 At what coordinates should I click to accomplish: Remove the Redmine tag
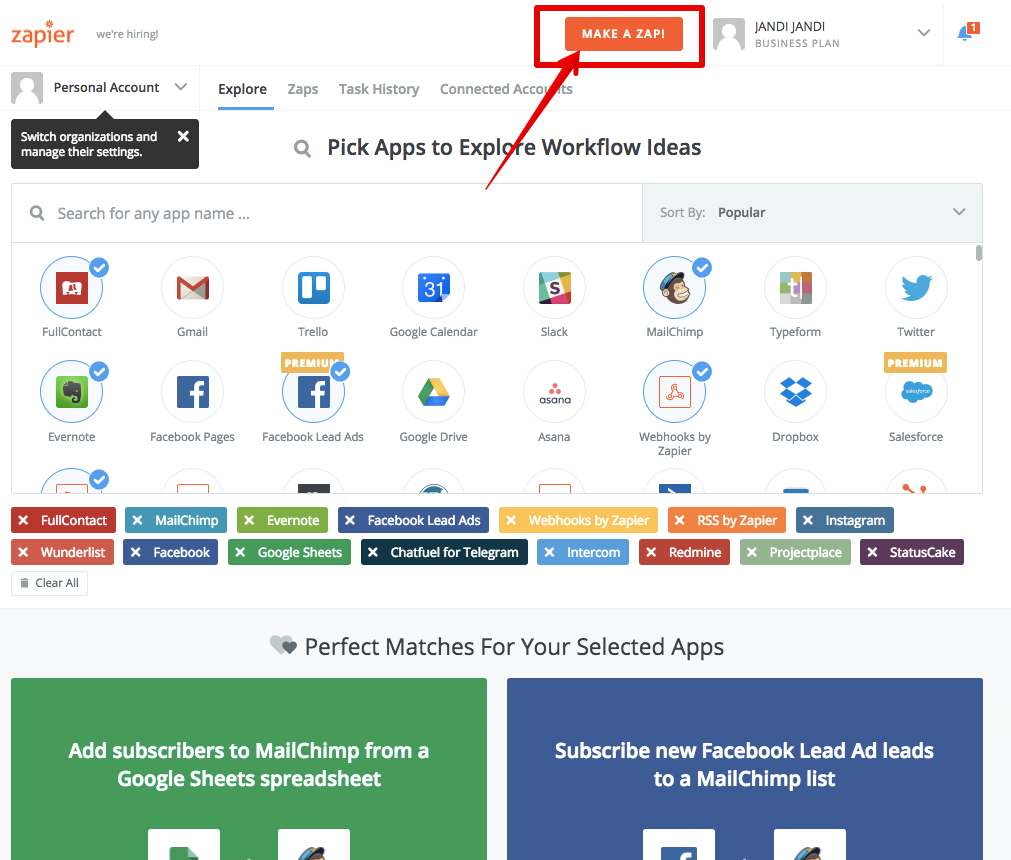[651, 552]
